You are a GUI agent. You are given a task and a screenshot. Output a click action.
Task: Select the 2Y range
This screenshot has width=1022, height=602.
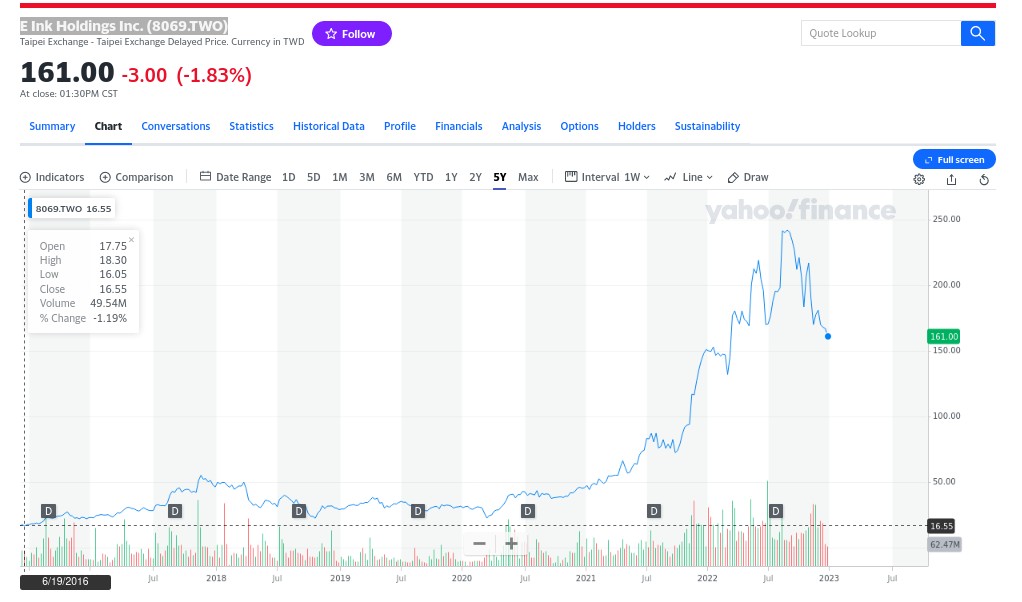(x=476, y=177)
